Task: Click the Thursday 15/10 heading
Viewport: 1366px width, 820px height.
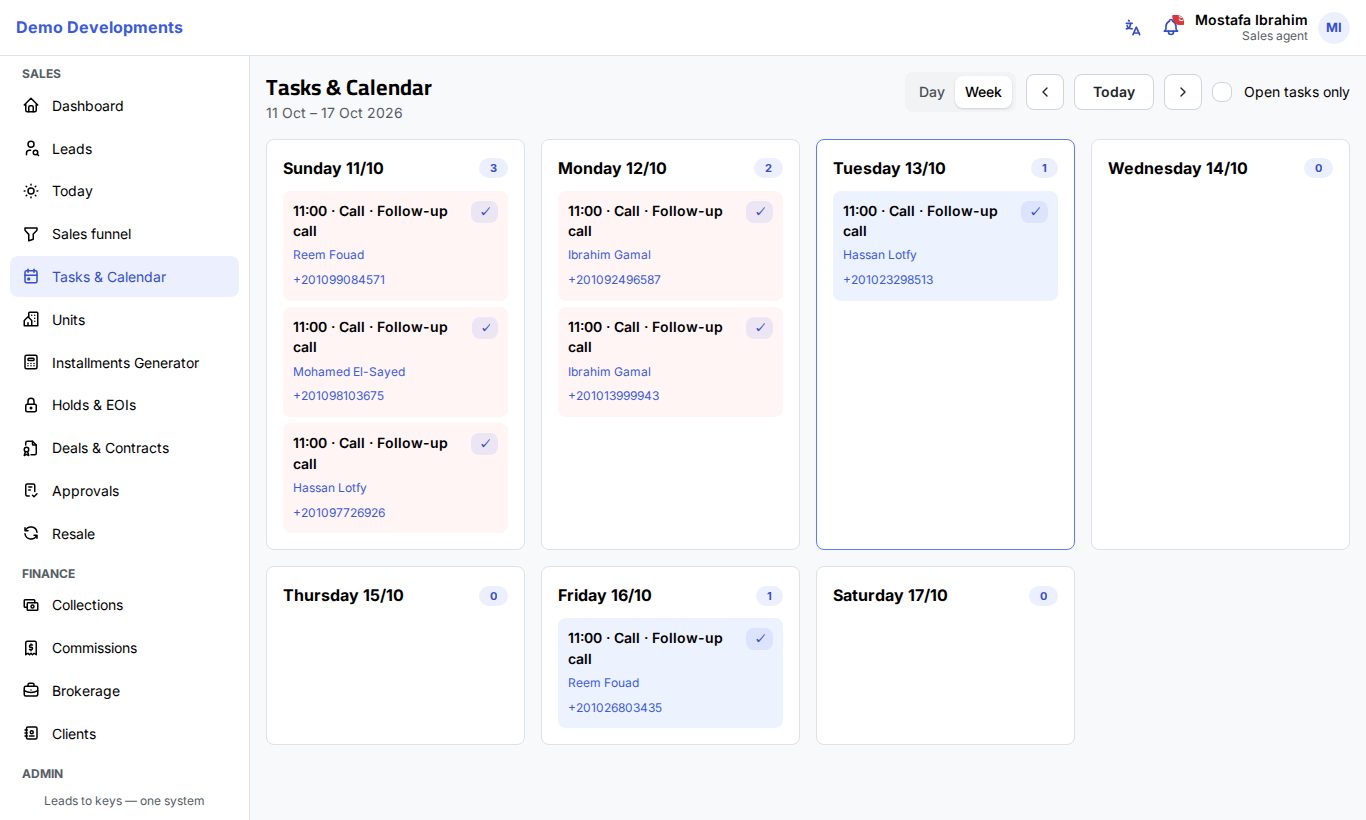Action: coord(343,596)
